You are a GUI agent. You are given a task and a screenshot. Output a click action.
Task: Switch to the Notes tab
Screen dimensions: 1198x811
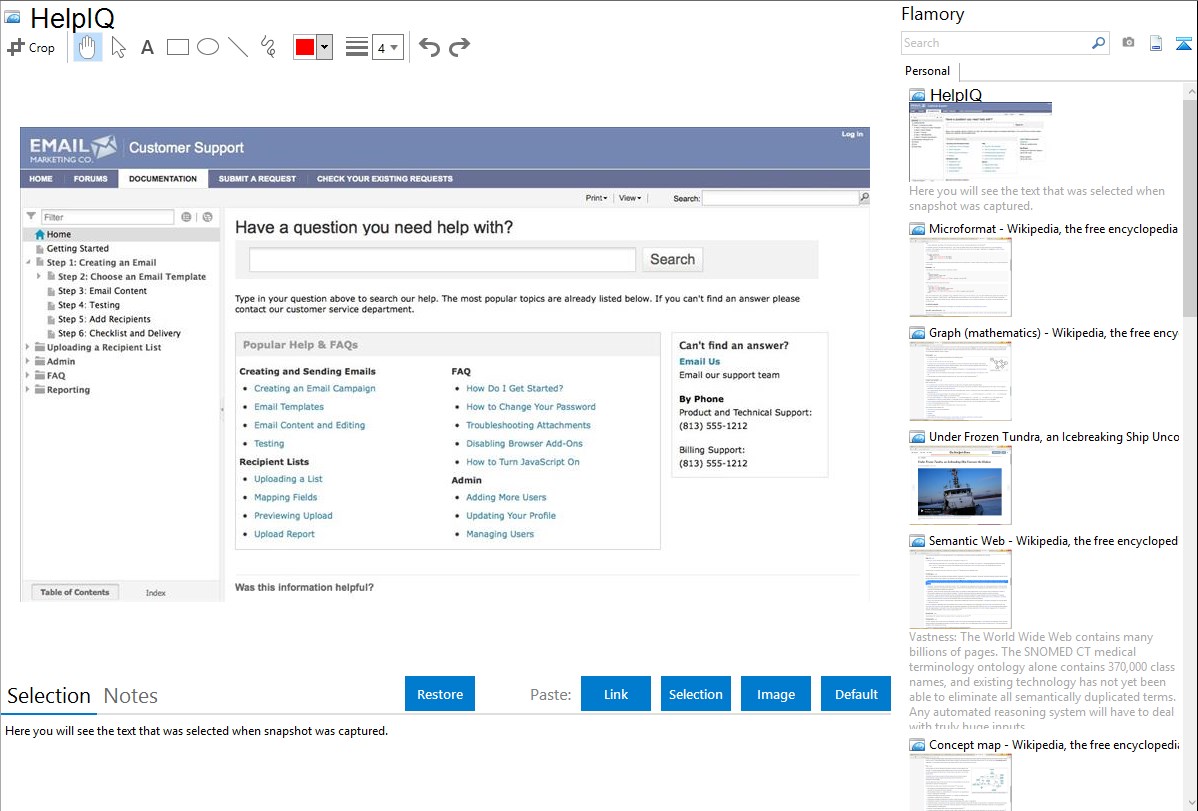[131, 696]
